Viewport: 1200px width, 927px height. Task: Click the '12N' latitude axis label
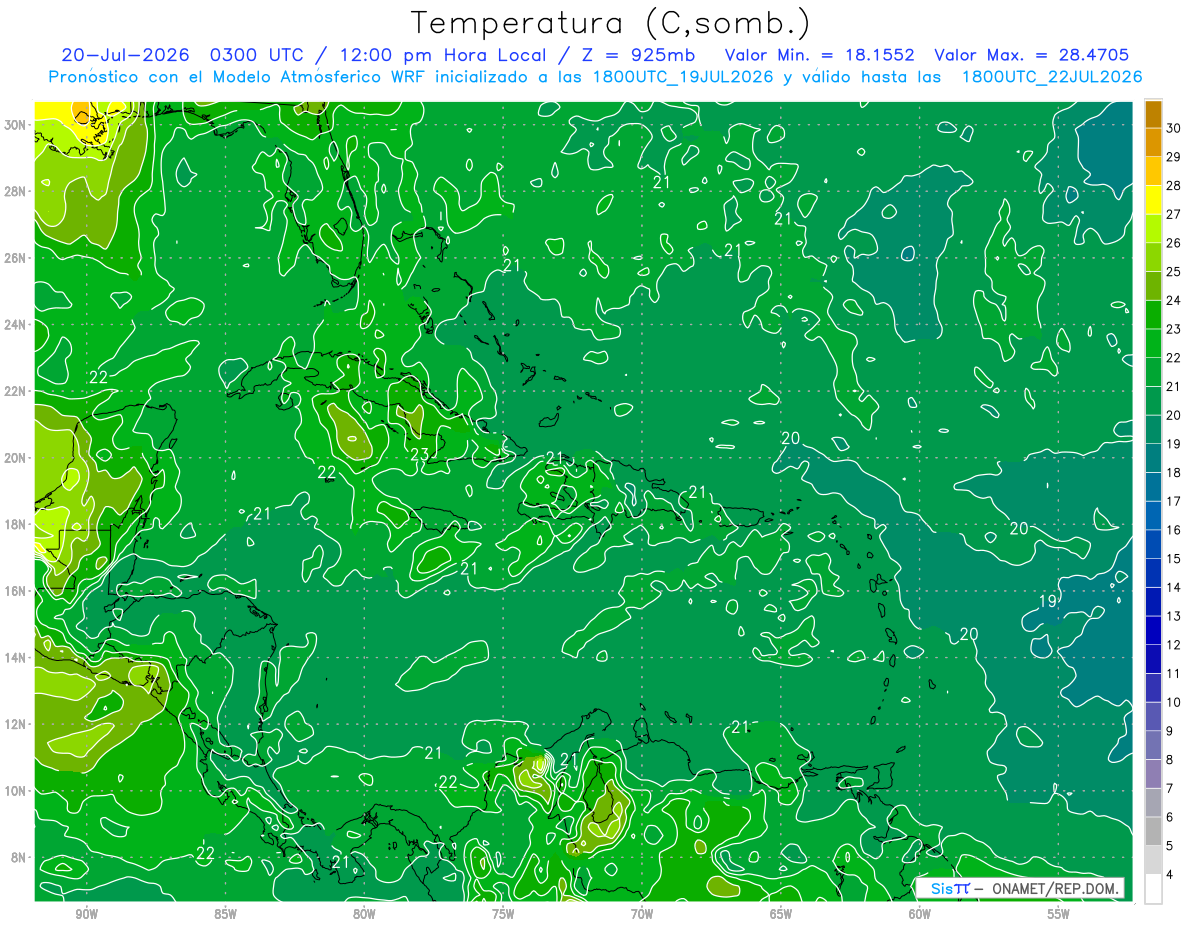(14, 724)
